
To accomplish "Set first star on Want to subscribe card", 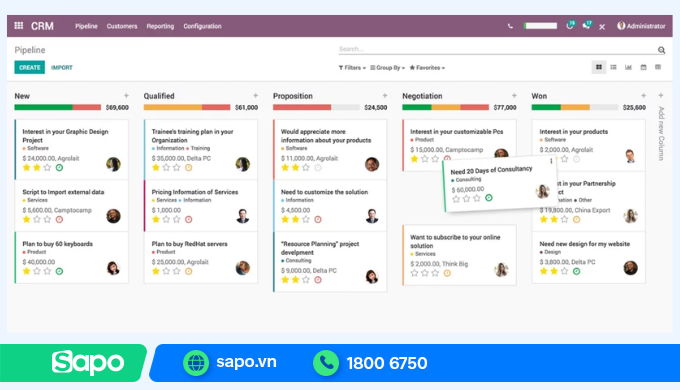I will point(414,273).
